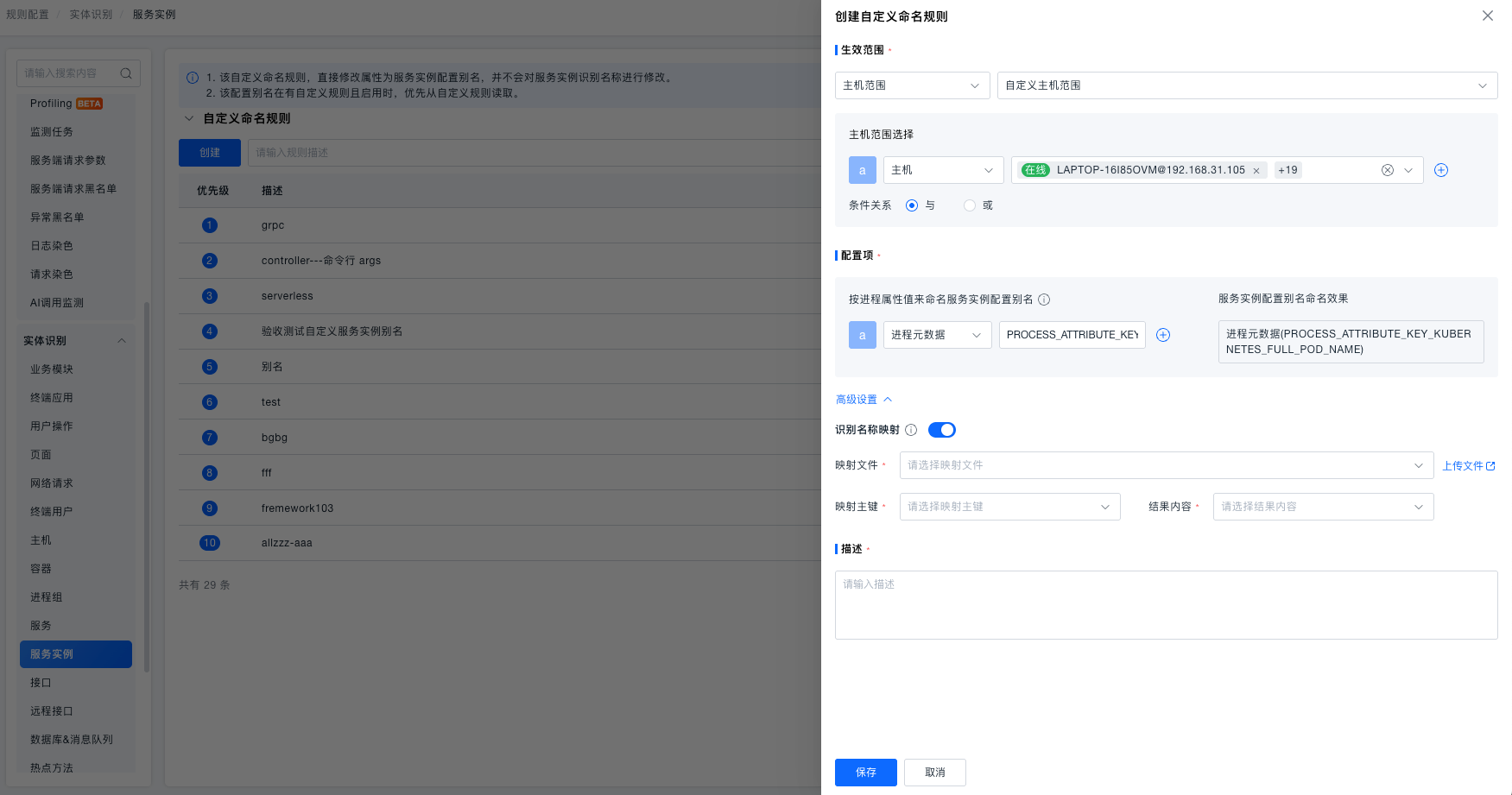
Task: Focus the sidebar search input
Action: point(69,73)
